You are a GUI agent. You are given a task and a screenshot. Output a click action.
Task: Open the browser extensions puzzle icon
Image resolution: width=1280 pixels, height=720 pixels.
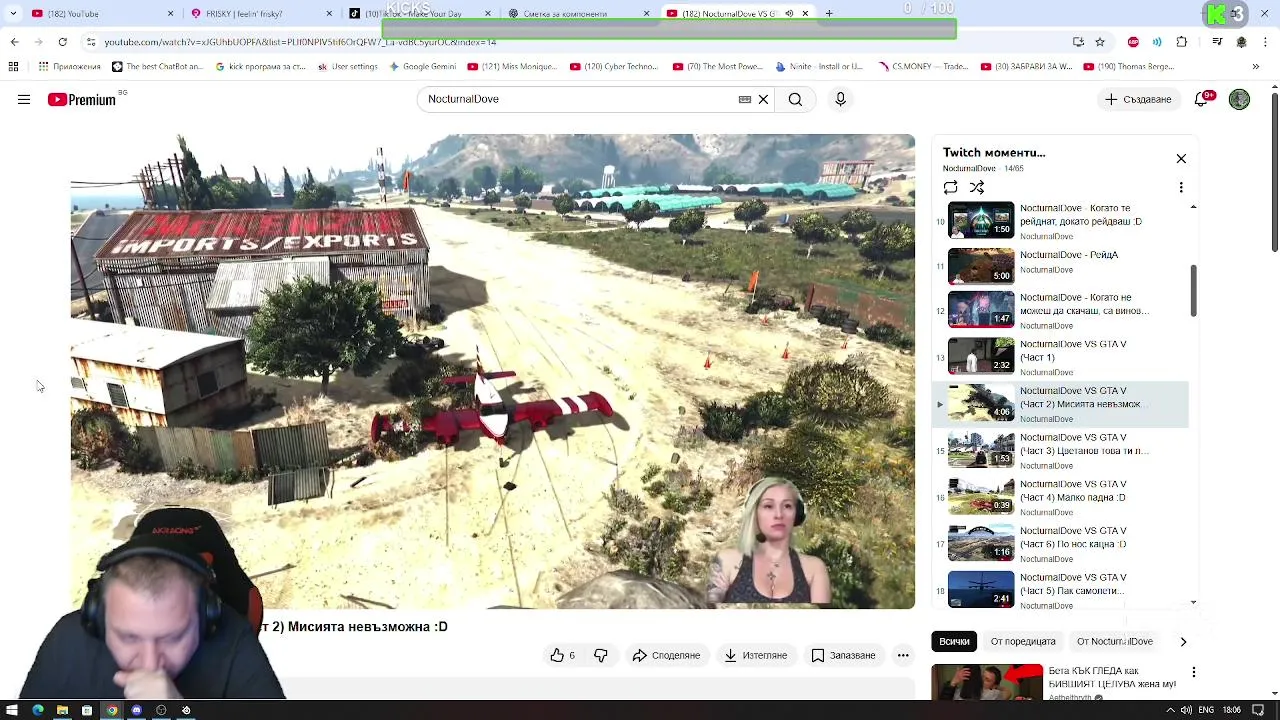(1182, 42)
